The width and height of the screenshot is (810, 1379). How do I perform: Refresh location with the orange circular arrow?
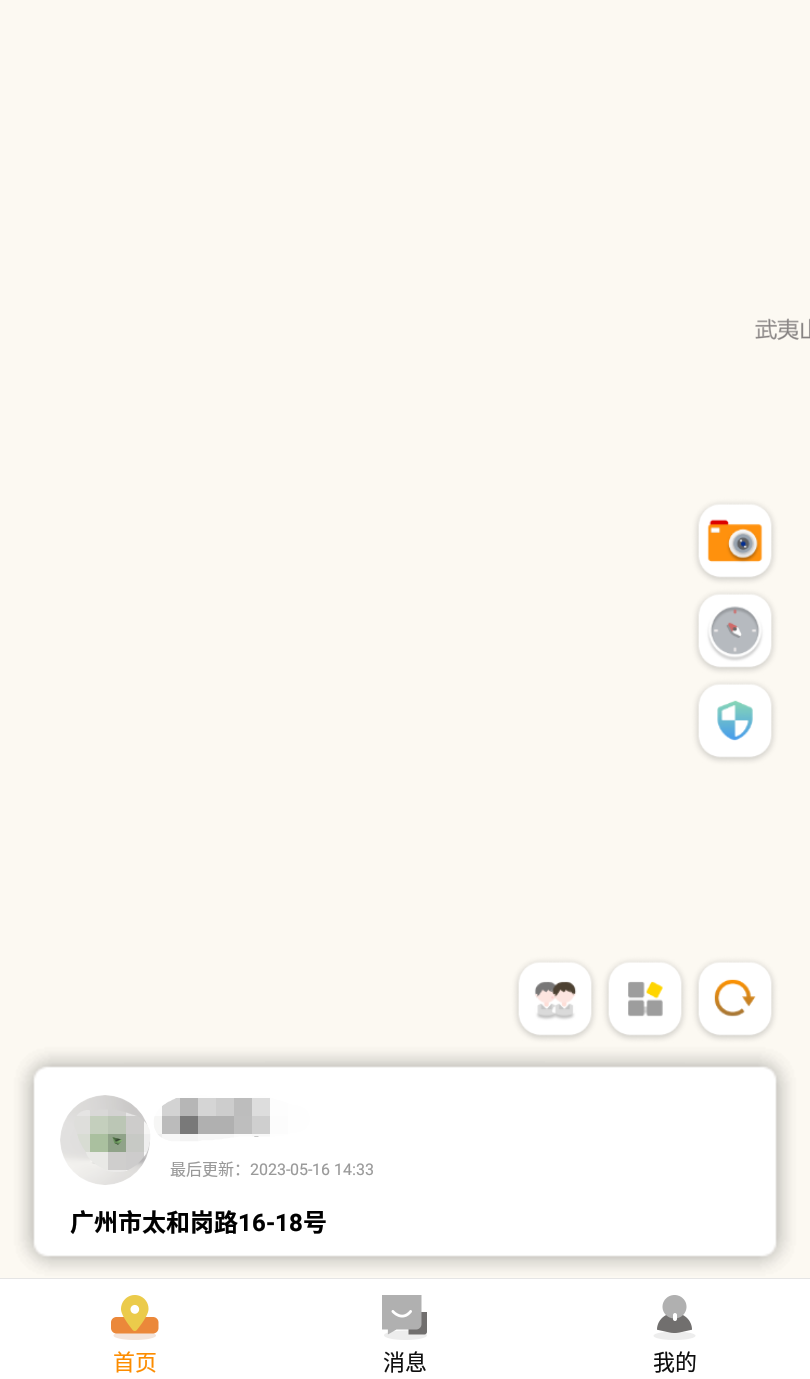[x=735, y=999]
